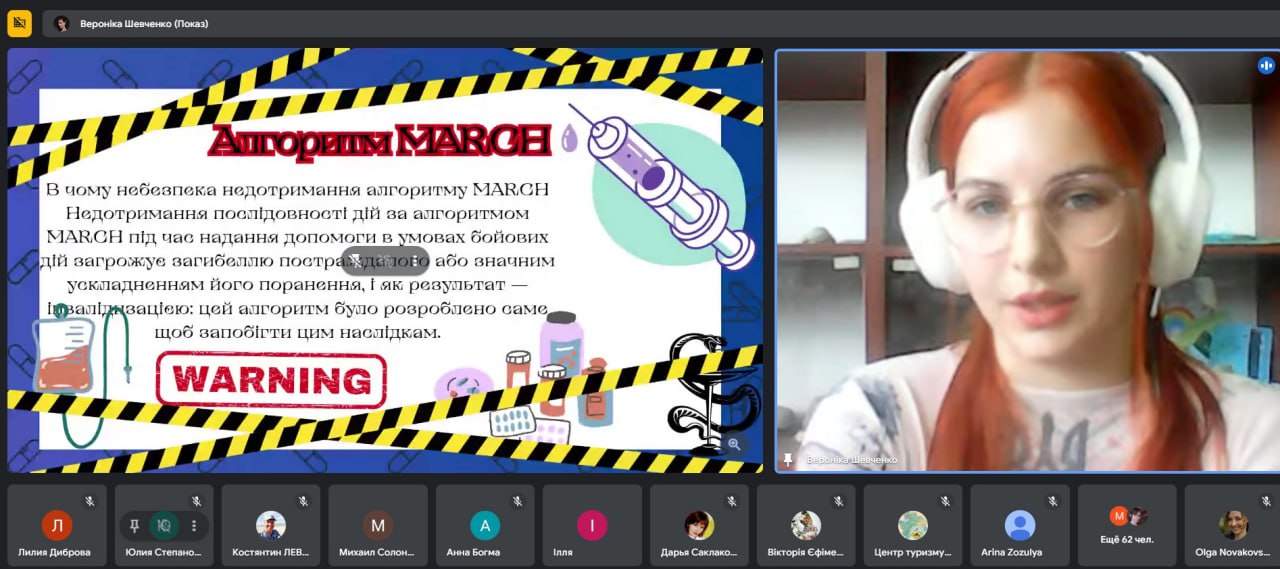
Task: Select Вікторія Єфіме's participant avatar
Action: 806,525
